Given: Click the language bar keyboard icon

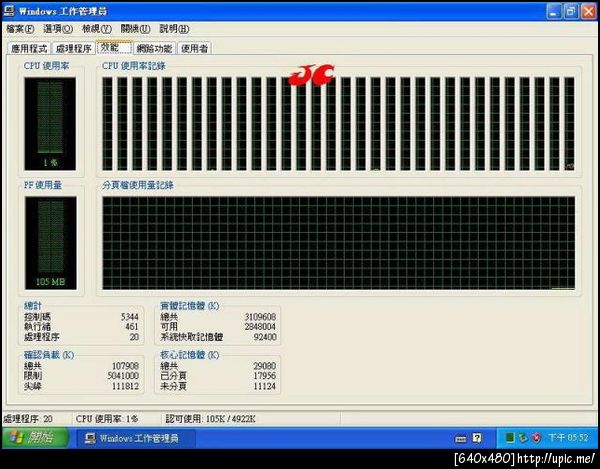Looking at the screenshot, I should click(461, 439).
